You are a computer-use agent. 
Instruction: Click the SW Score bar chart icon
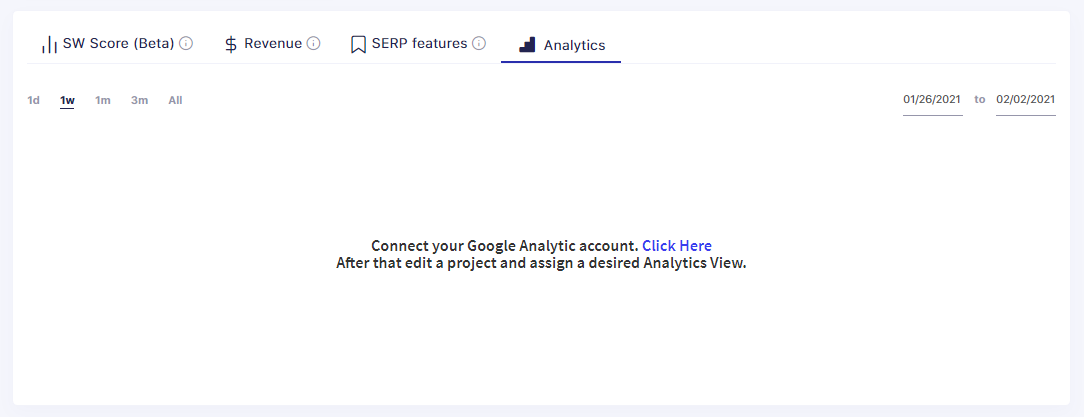pos(49,45)
